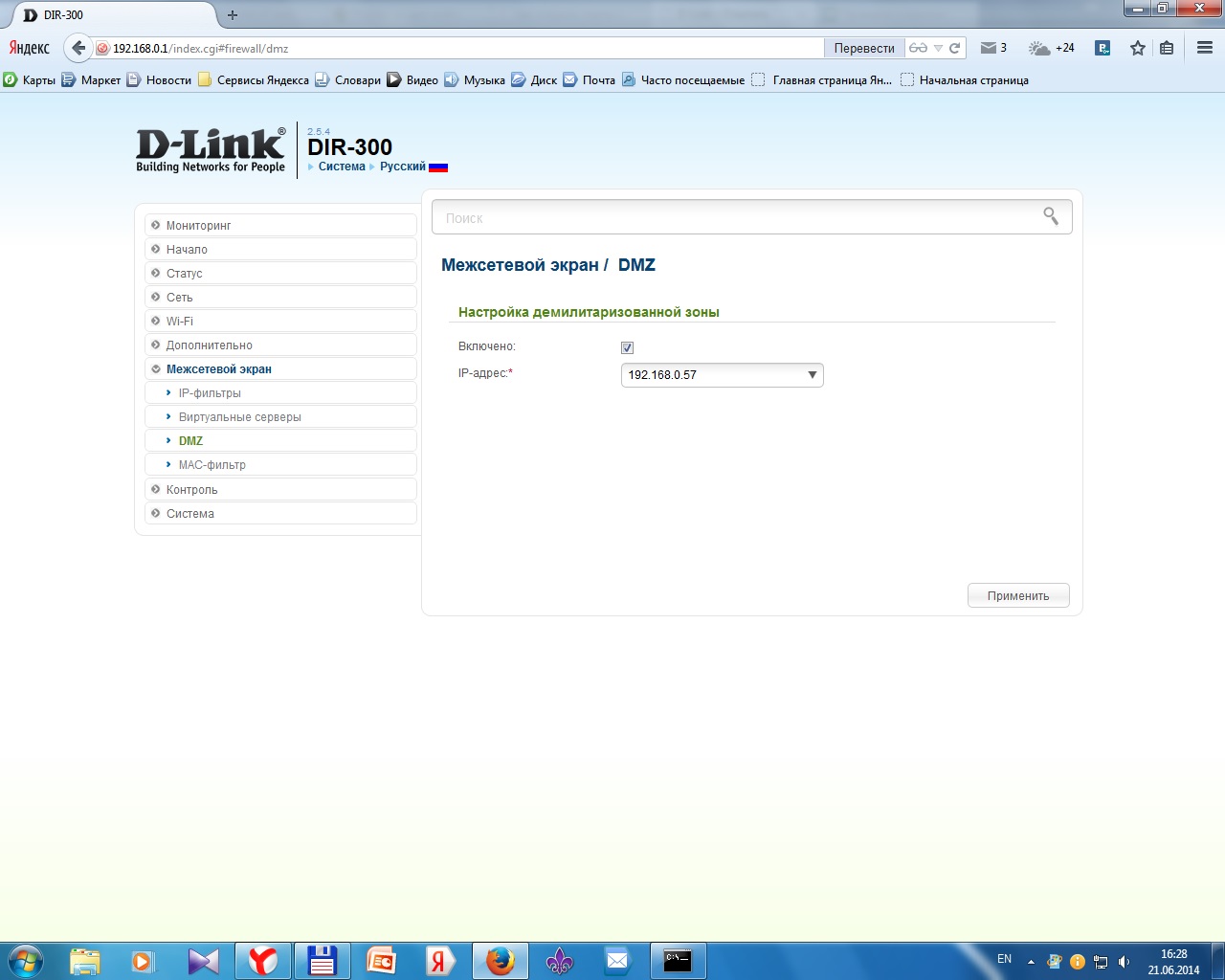The image size is (1225, 980).
Task: Select the DIR-300 browser tab
Action: click(x=115, y=15)
